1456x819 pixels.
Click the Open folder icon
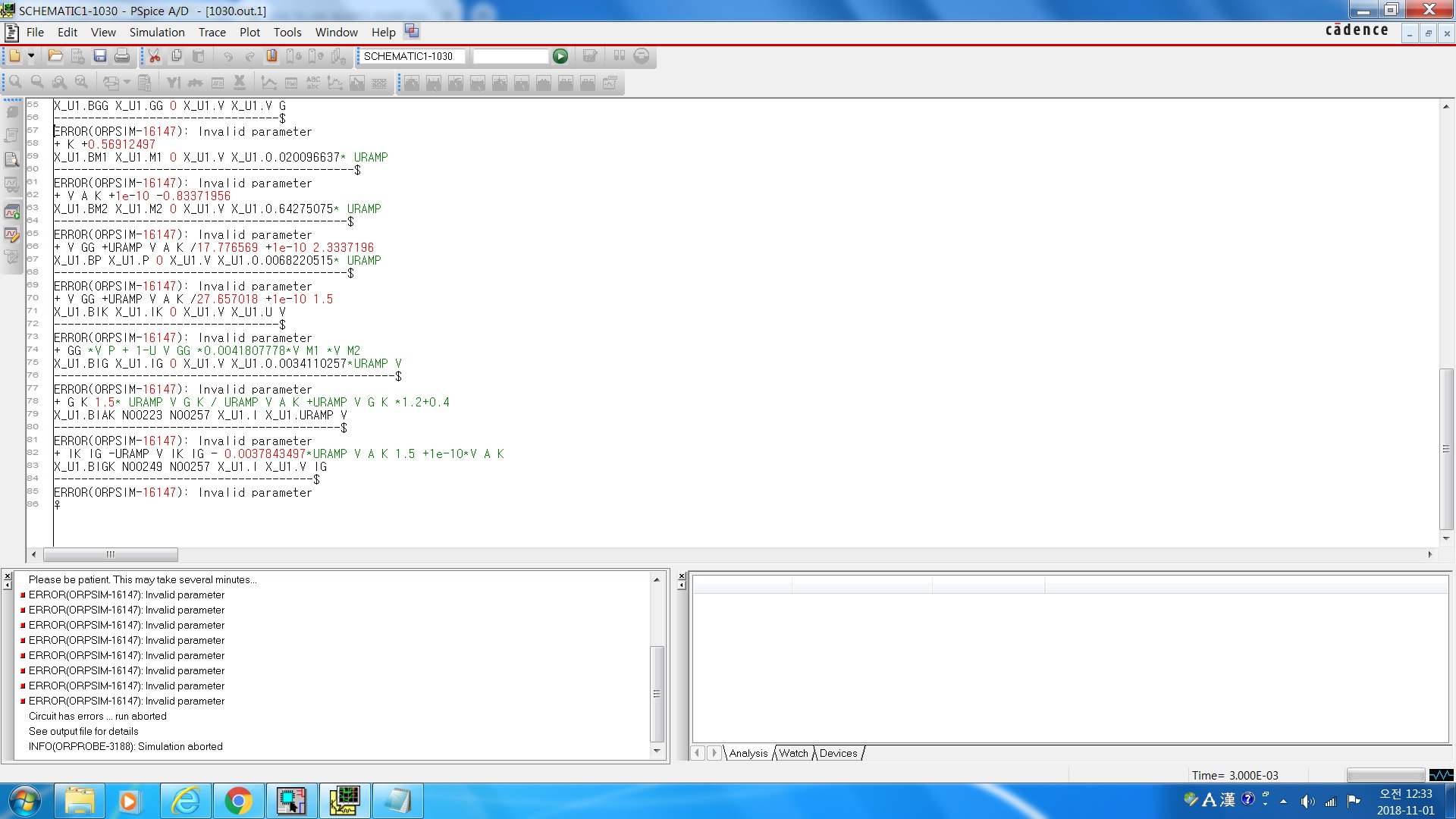click(x=55, y=56)
